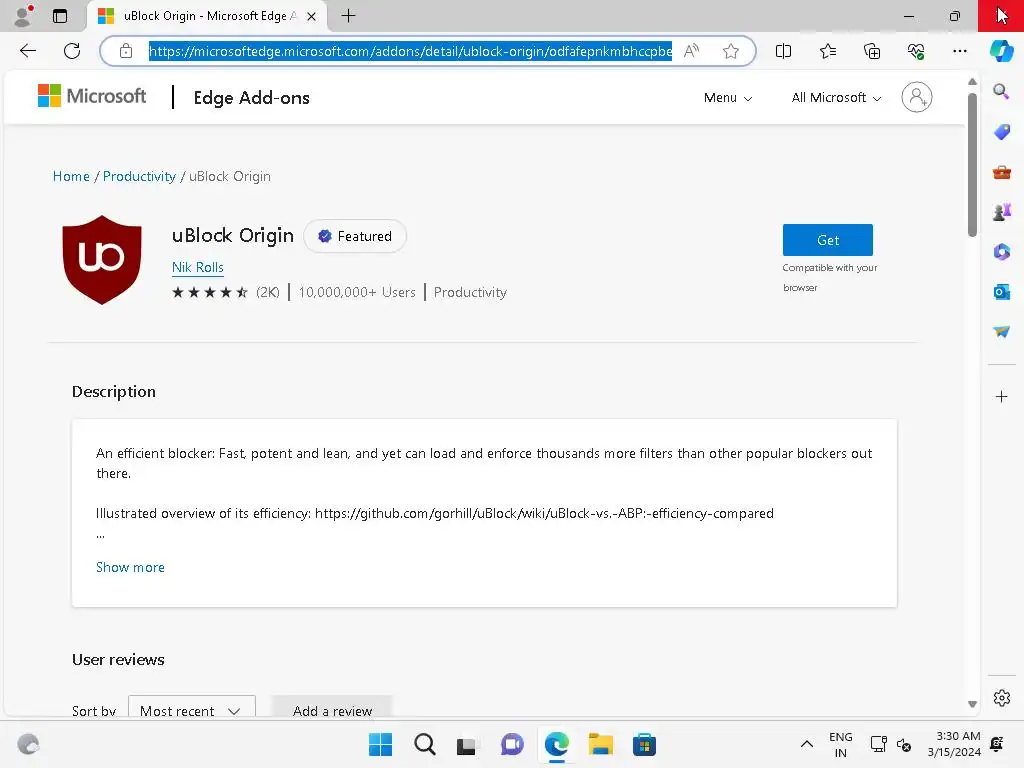This screenshot has width=1024, height=768.
Task: Reload the current page
Action: click(x=72, y=51)
